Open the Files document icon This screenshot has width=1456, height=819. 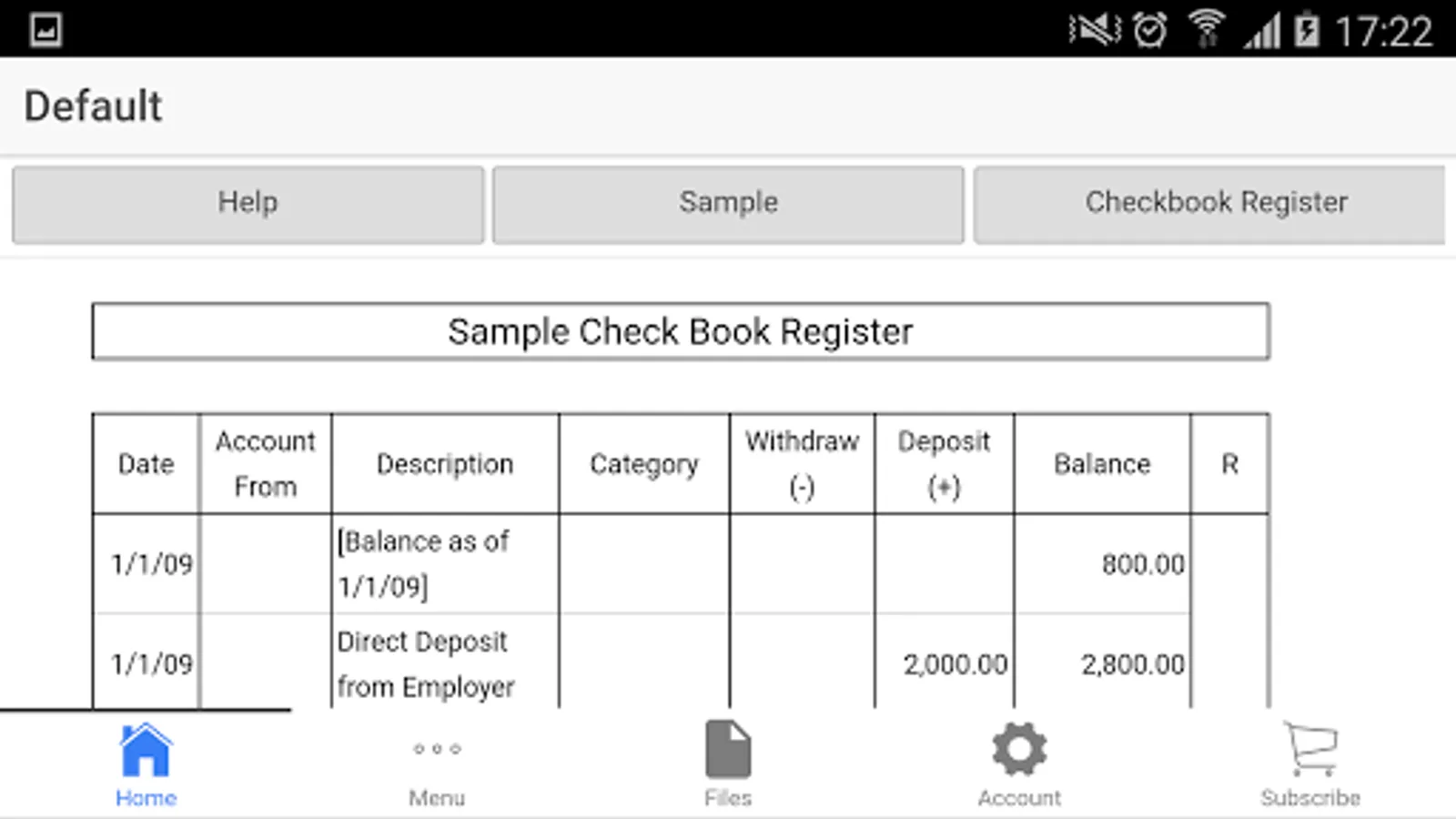[x=728, y=749]
